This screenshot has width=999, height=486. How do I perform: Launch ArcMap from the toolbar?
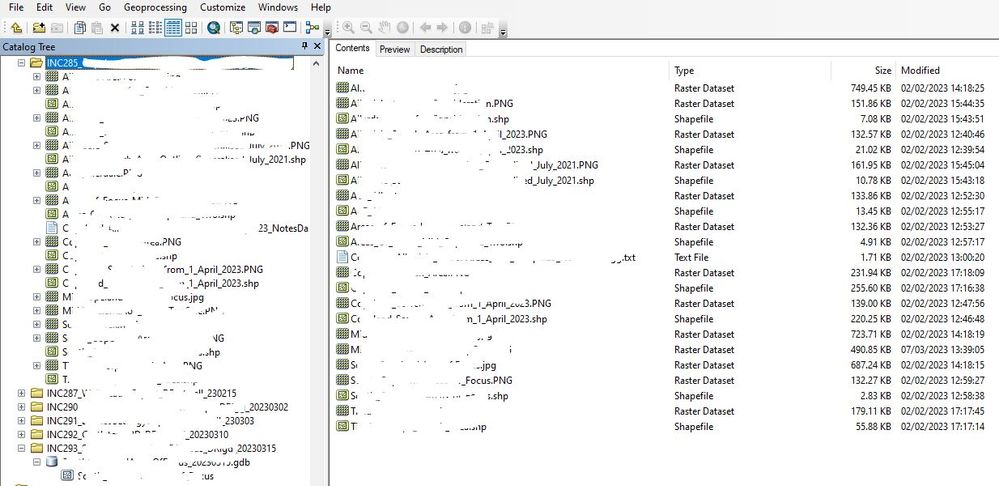[213, 27]
